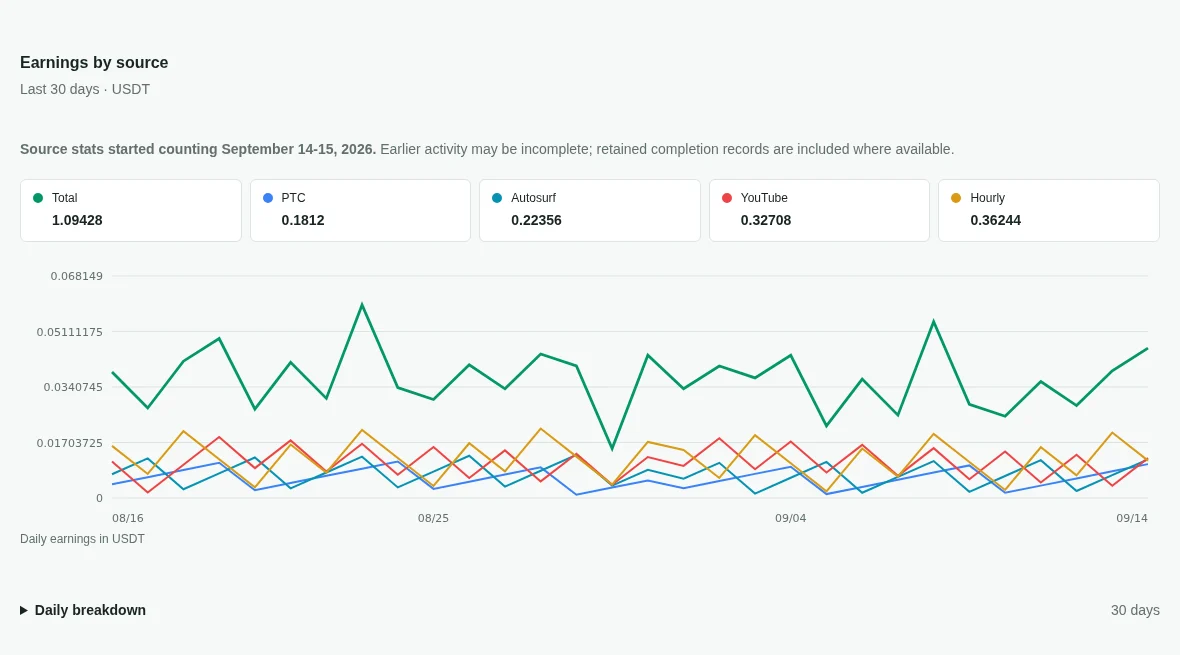The image size is (1180, 655).
Task: Click the PTC value 0.1812
Action: [303, 221]
